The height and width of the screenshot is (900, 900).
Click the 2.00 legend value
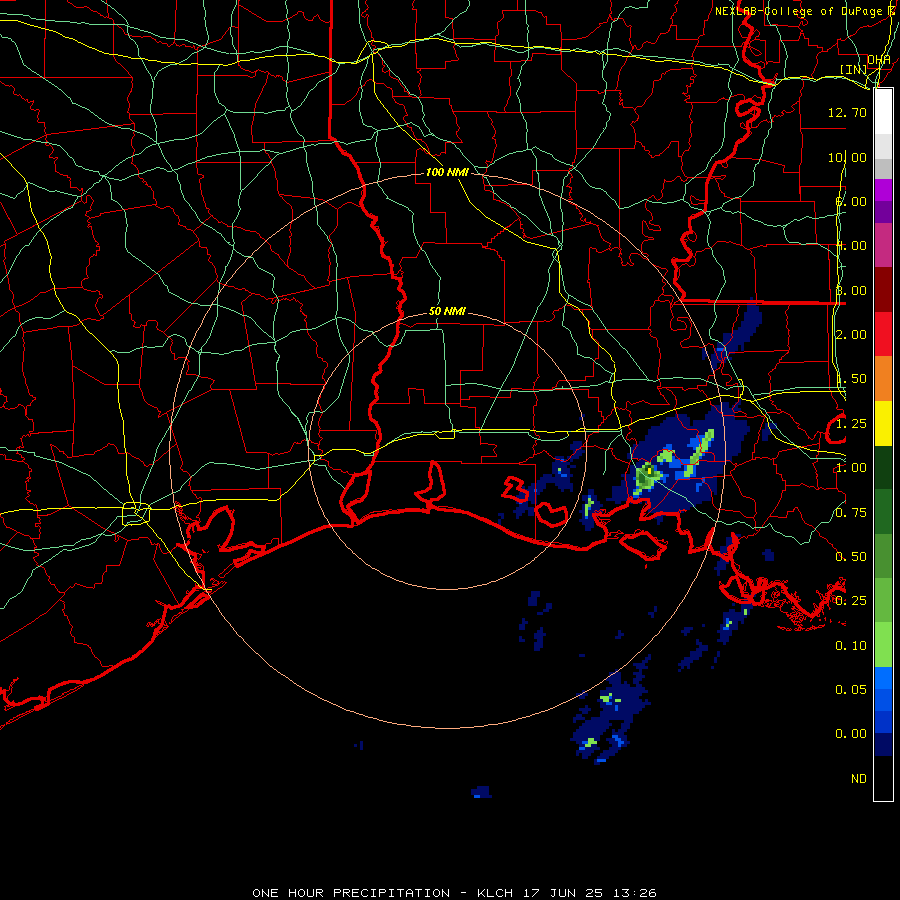(x=851, y=335)
